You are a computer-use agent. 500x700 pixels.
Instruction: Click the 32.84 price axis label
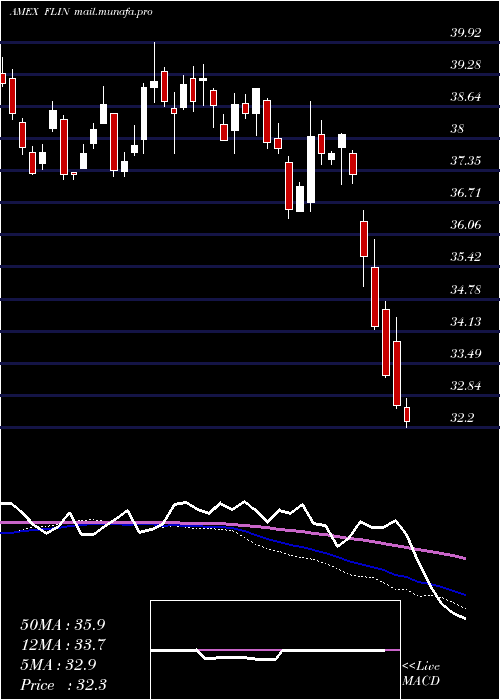[x=466, y=386]
